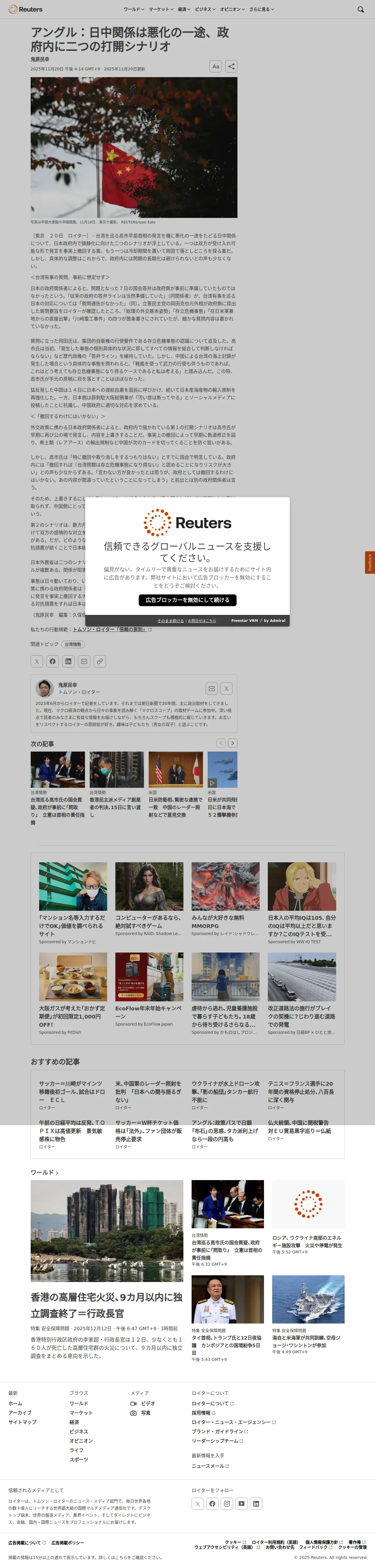Viewport: 375px width, 1568px height.
Task: Open ブランド・ガイドライン footer link
Action: (219, 1431)
